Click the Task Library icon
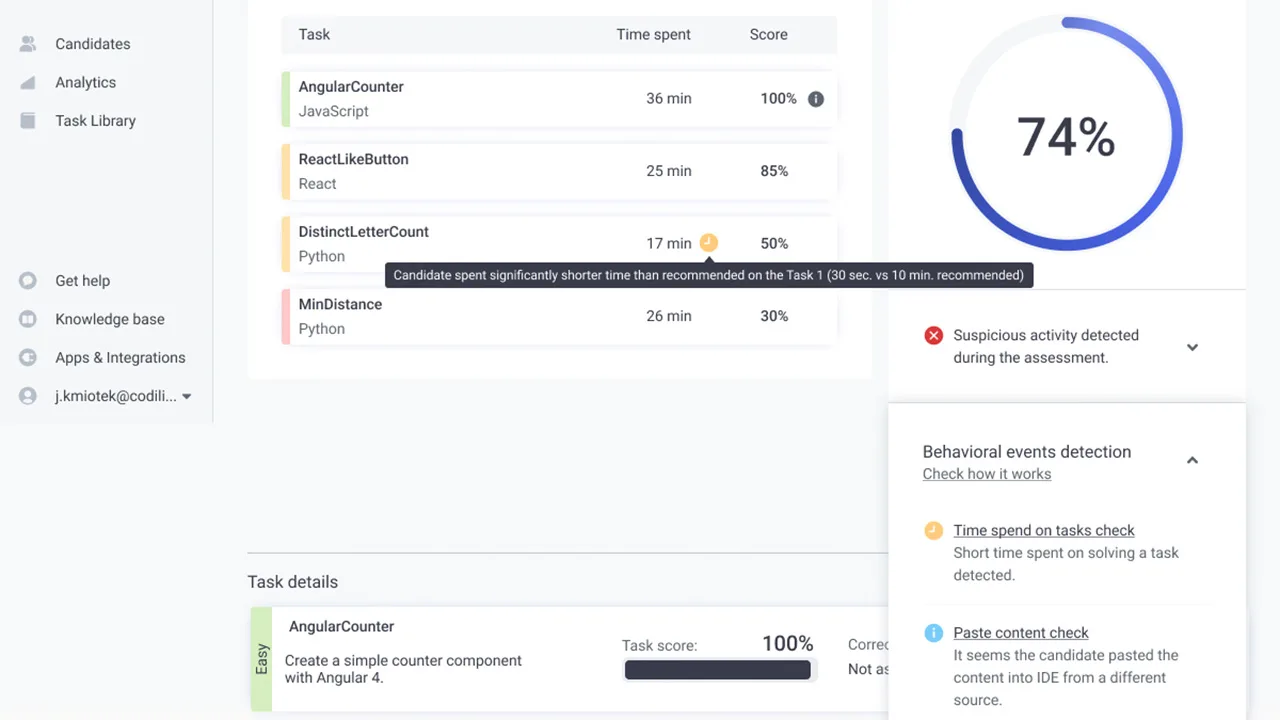Screen dimensions: 1280x720 pyautogui.click(x=28, y=121)
